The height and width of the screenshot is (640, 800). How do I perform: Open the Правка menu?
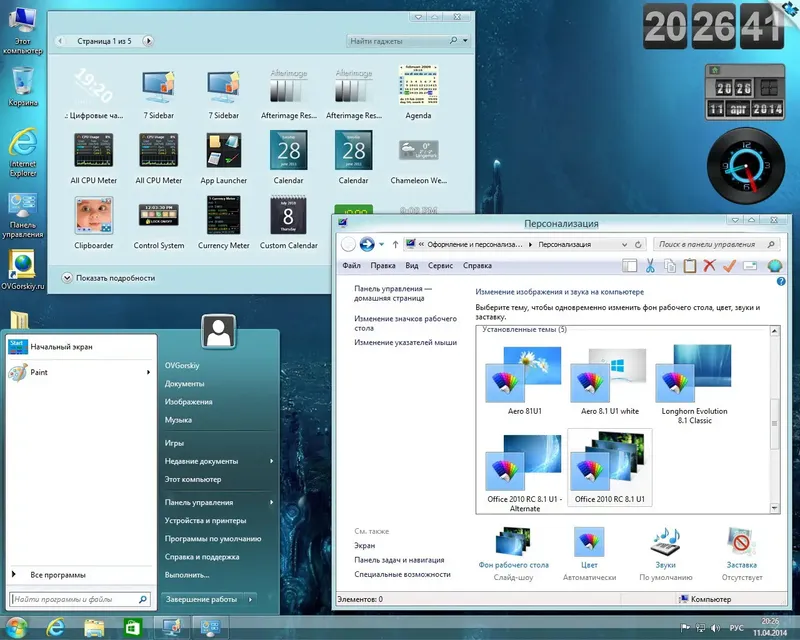383,265
